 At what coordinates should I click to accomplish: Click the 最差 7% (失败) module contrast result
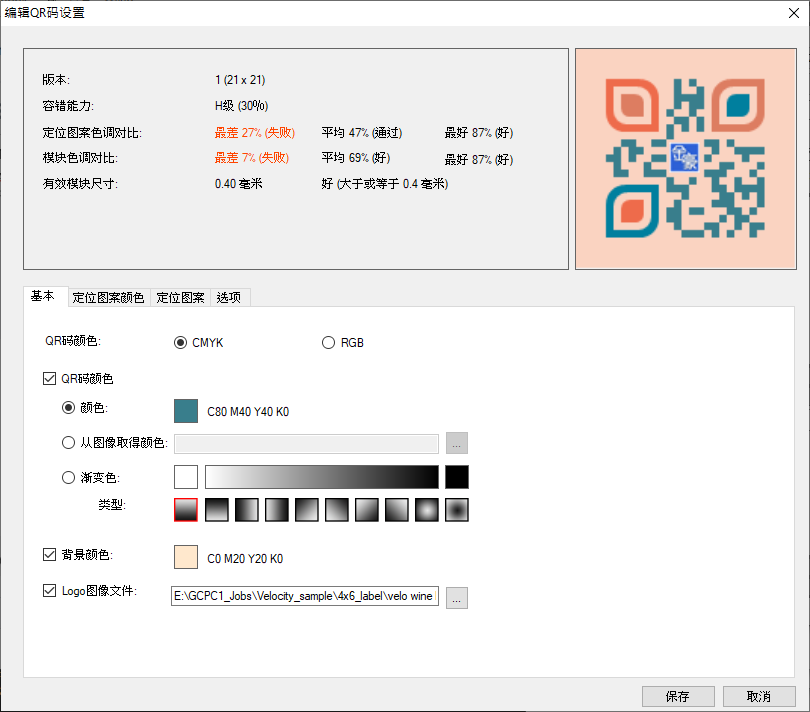point(252,158)
